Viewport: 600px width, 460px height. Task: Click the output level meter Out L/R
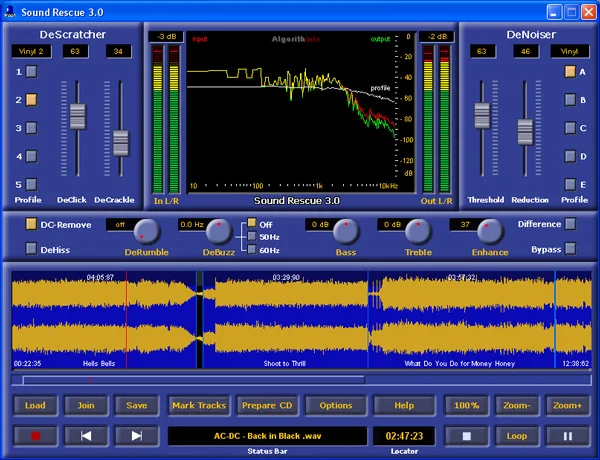pos(436,119)
